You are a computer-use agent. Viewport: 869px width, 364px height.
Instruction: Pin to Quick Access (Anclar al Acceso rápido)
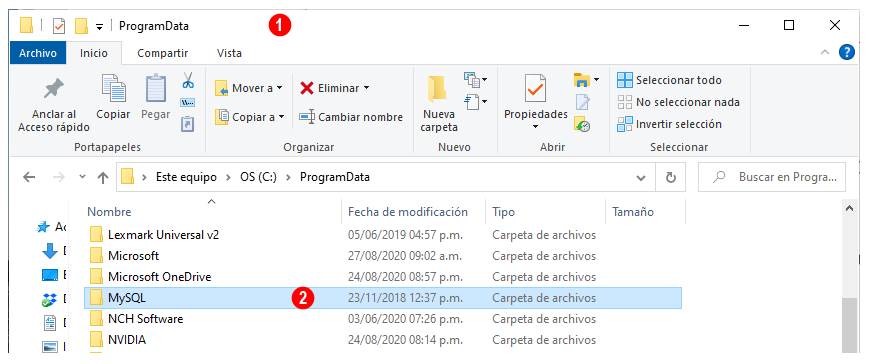tap(54, 105)
